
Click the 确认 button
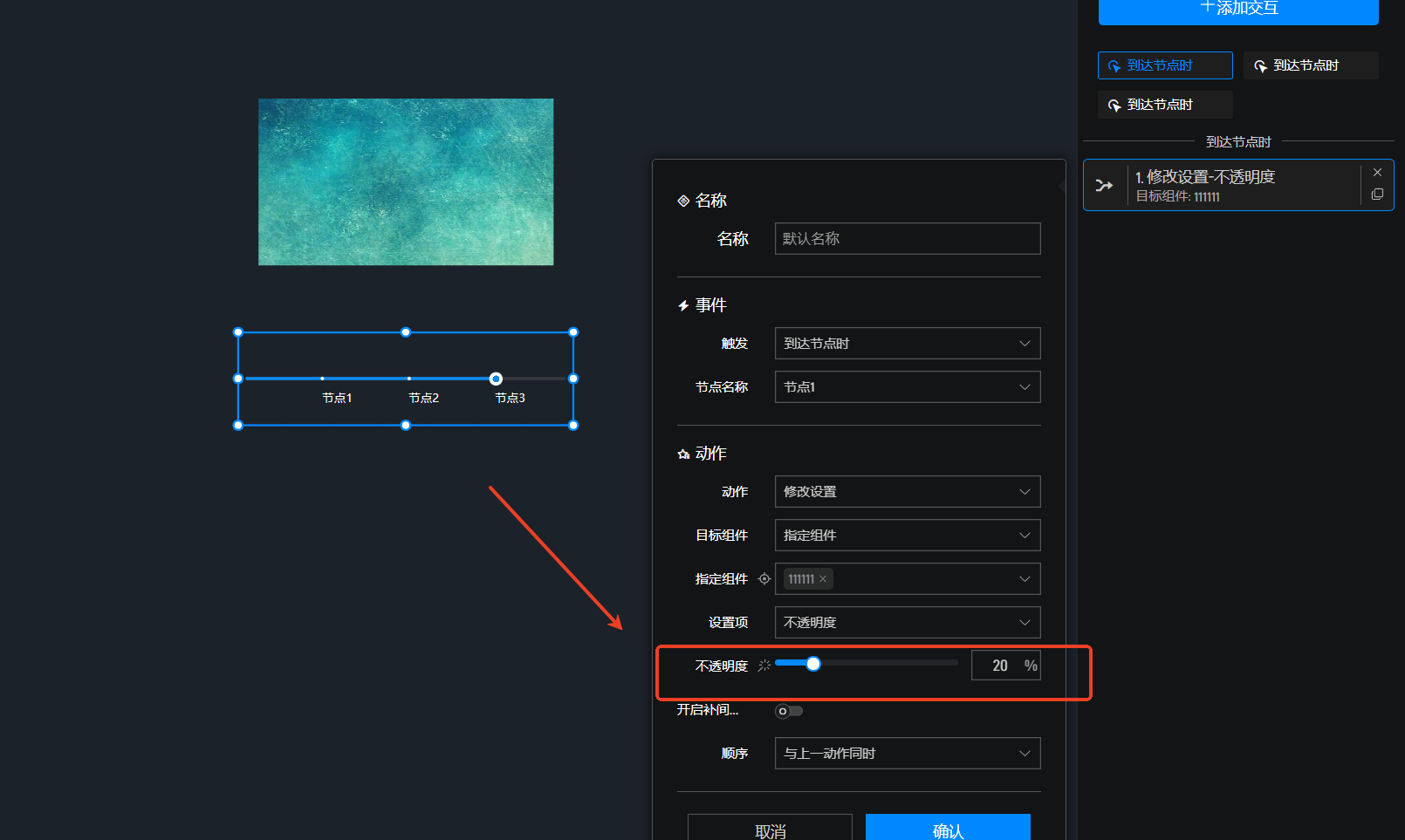tap(948, 829)
